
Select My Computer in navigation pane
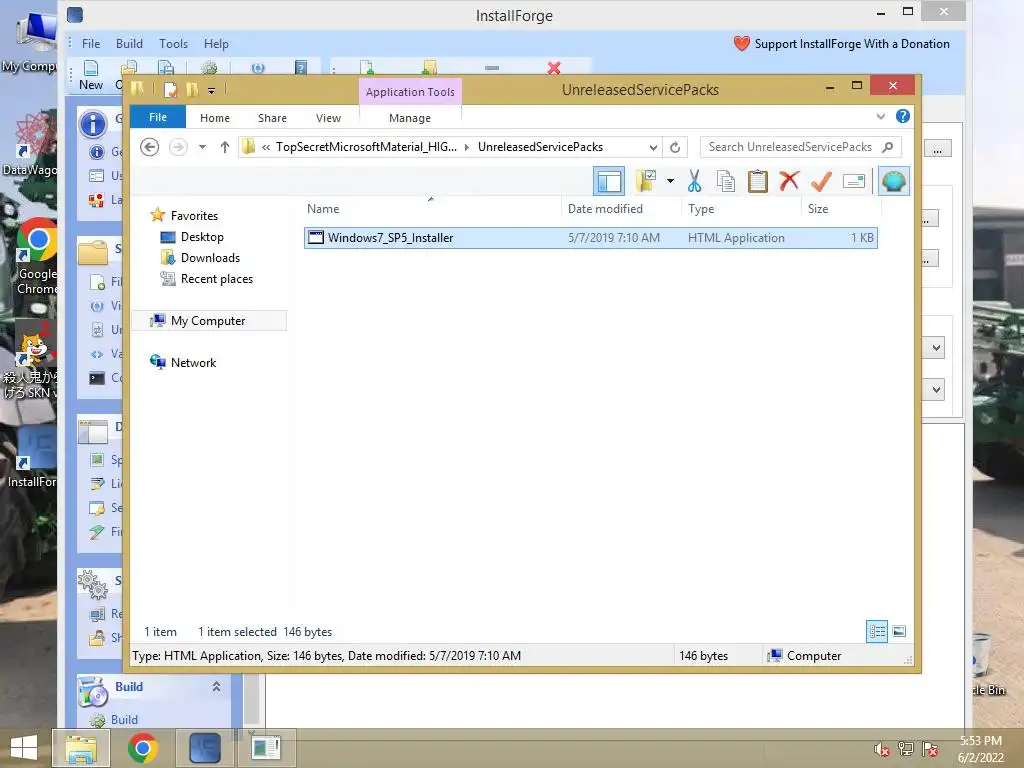coord(208,321)
